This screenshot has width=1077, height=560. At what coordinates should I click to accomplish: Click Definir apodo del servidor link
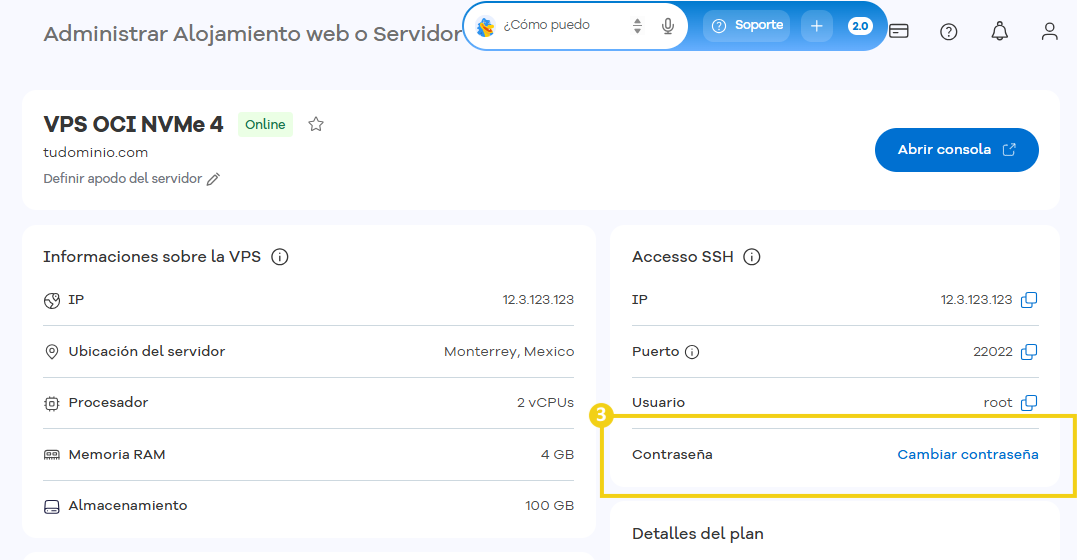122,179
